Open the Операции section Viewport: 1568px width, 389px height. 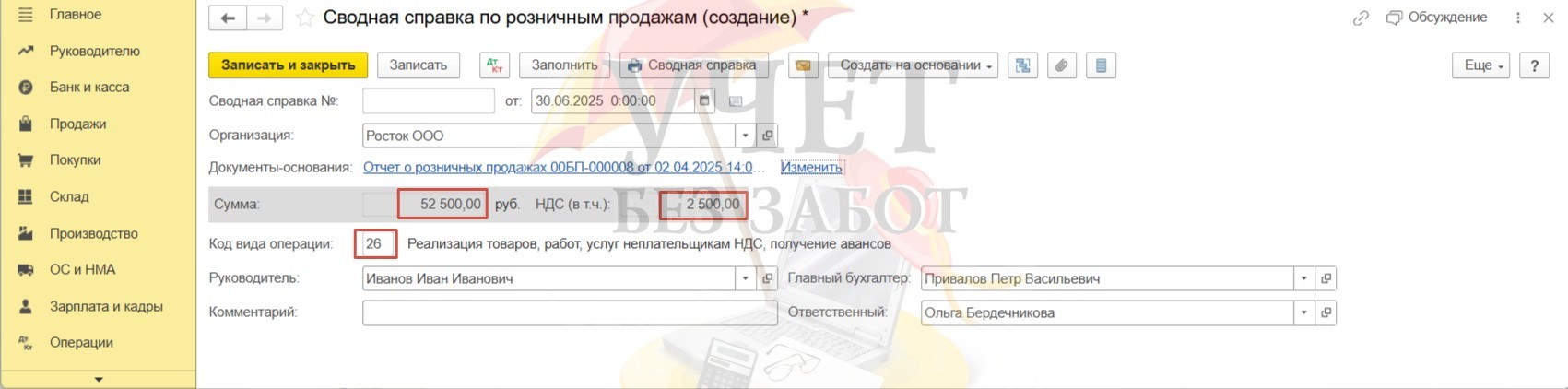(81, 343)
